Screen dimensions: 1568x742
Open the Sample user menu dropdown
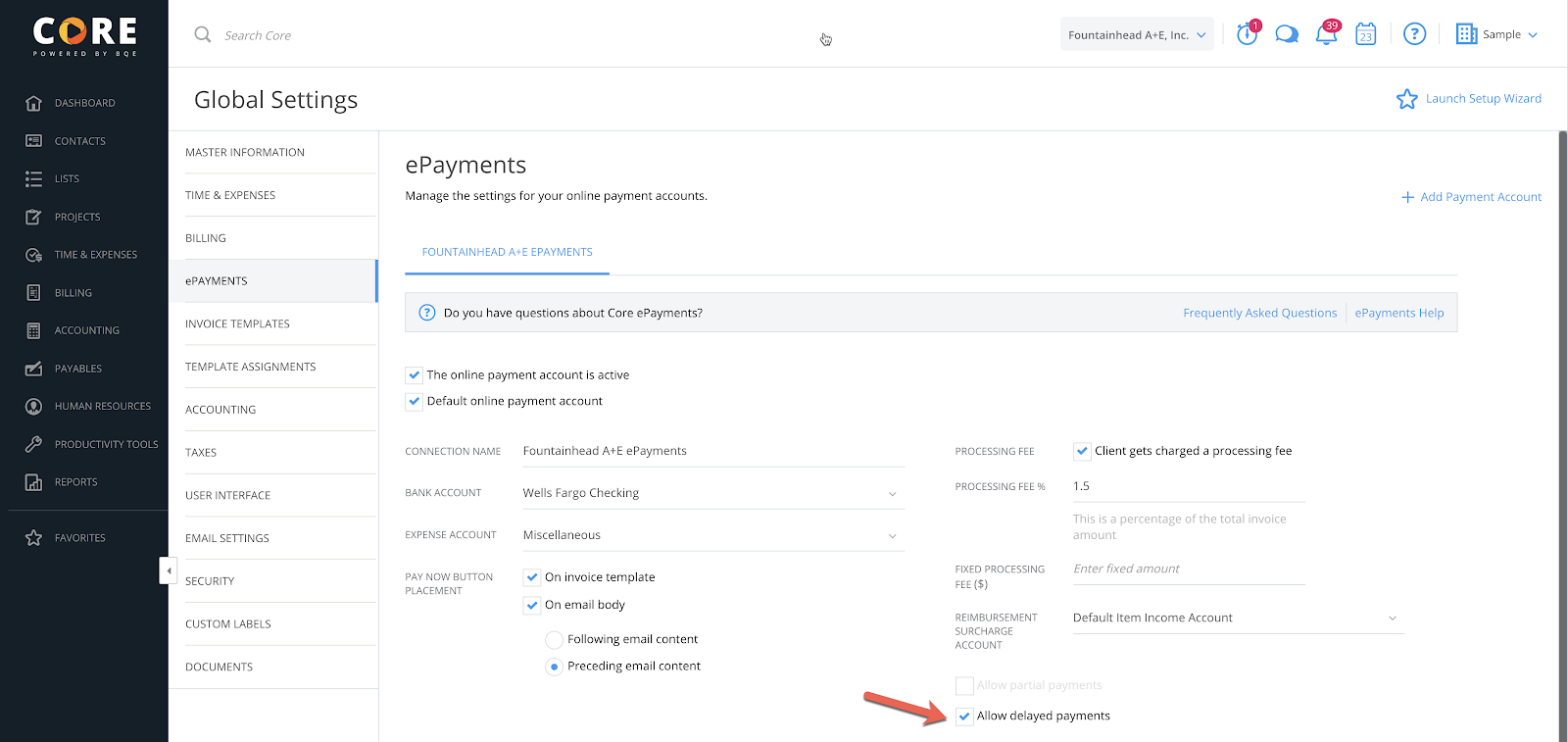[1496, 34]
